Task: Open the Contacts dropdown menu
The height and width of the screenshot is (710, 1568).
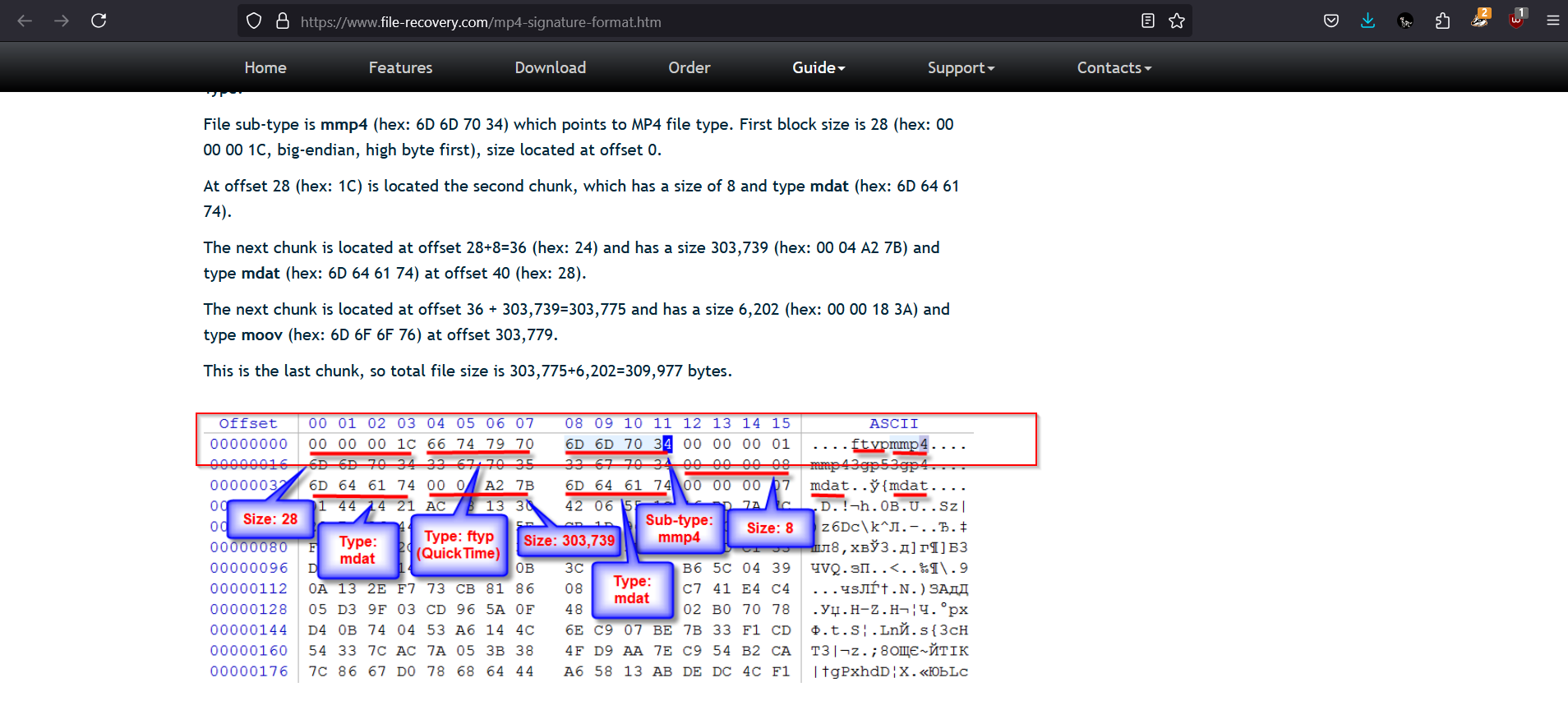Action: click(1114, 68)
